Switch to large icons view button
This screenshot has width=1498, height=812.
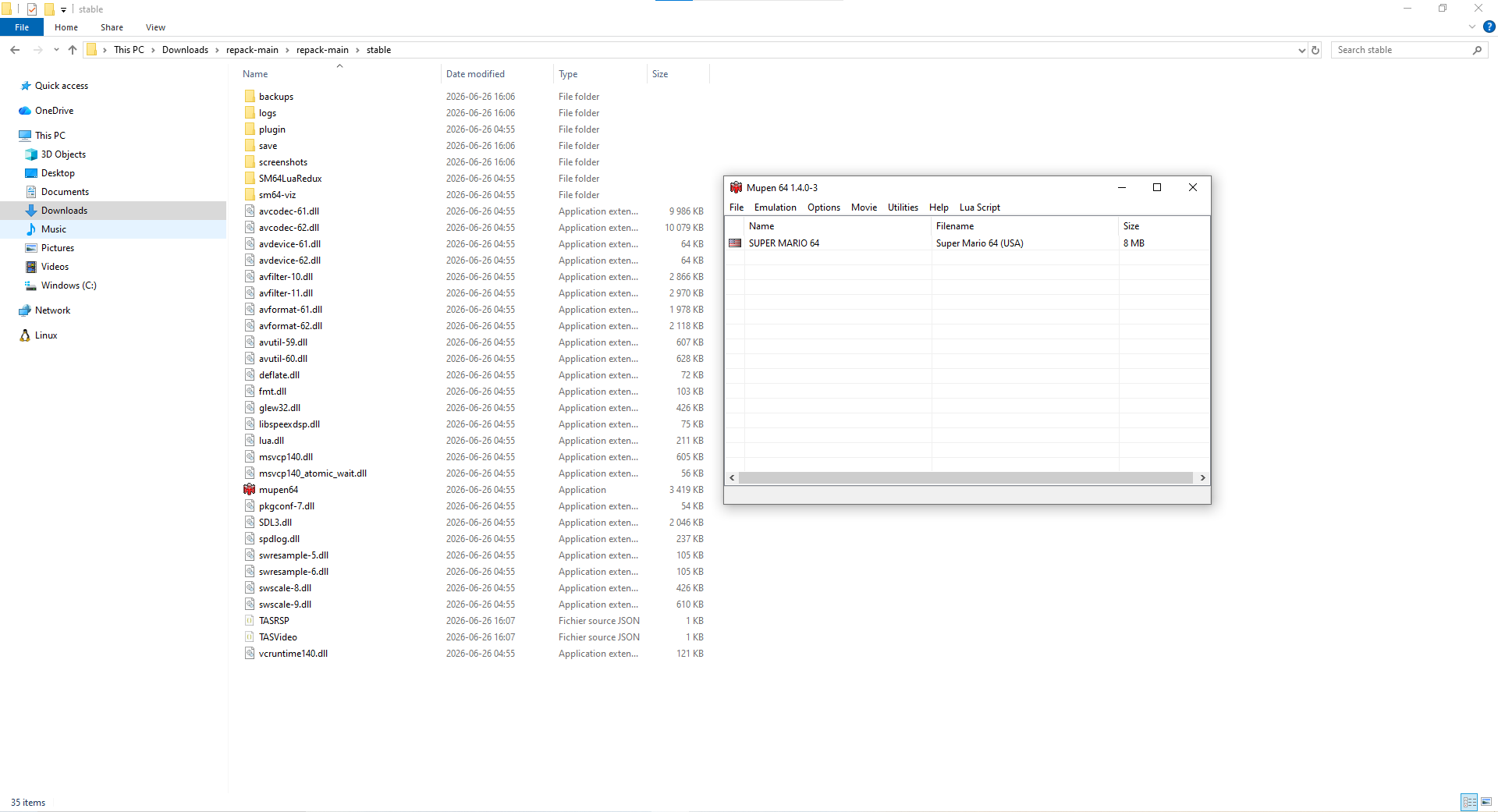pyautogui.click(x=1486, y=802)
